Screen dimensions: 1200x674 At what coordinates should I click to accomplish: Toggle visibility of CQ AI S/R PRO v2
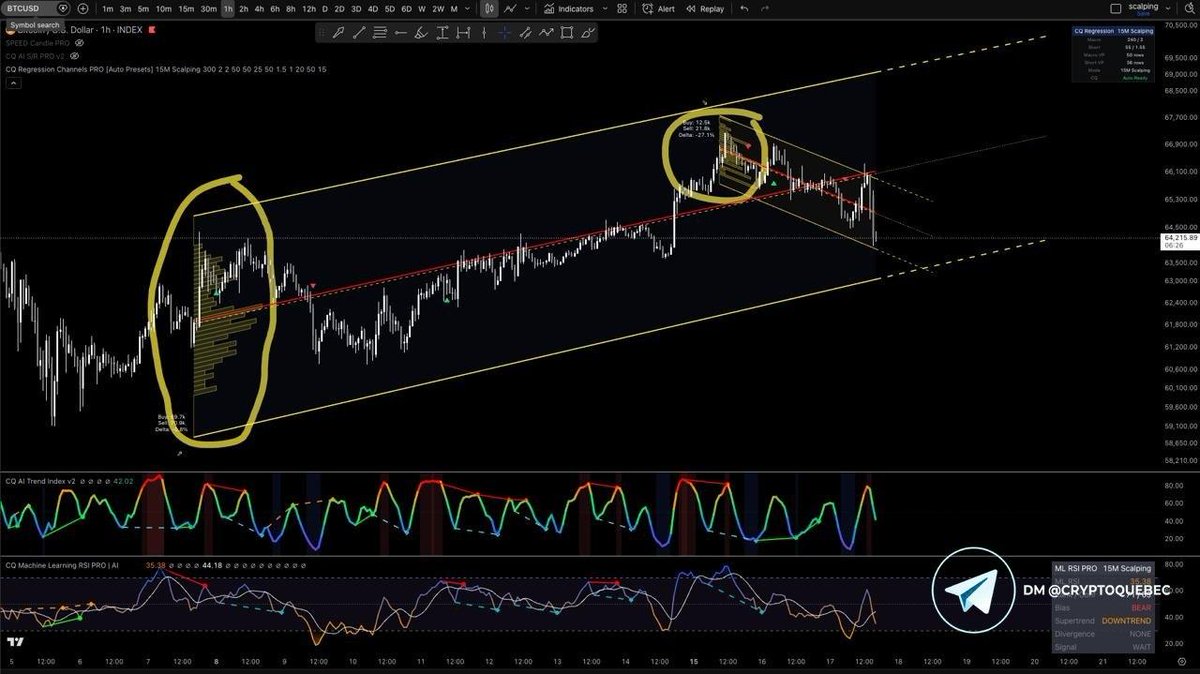74,56
